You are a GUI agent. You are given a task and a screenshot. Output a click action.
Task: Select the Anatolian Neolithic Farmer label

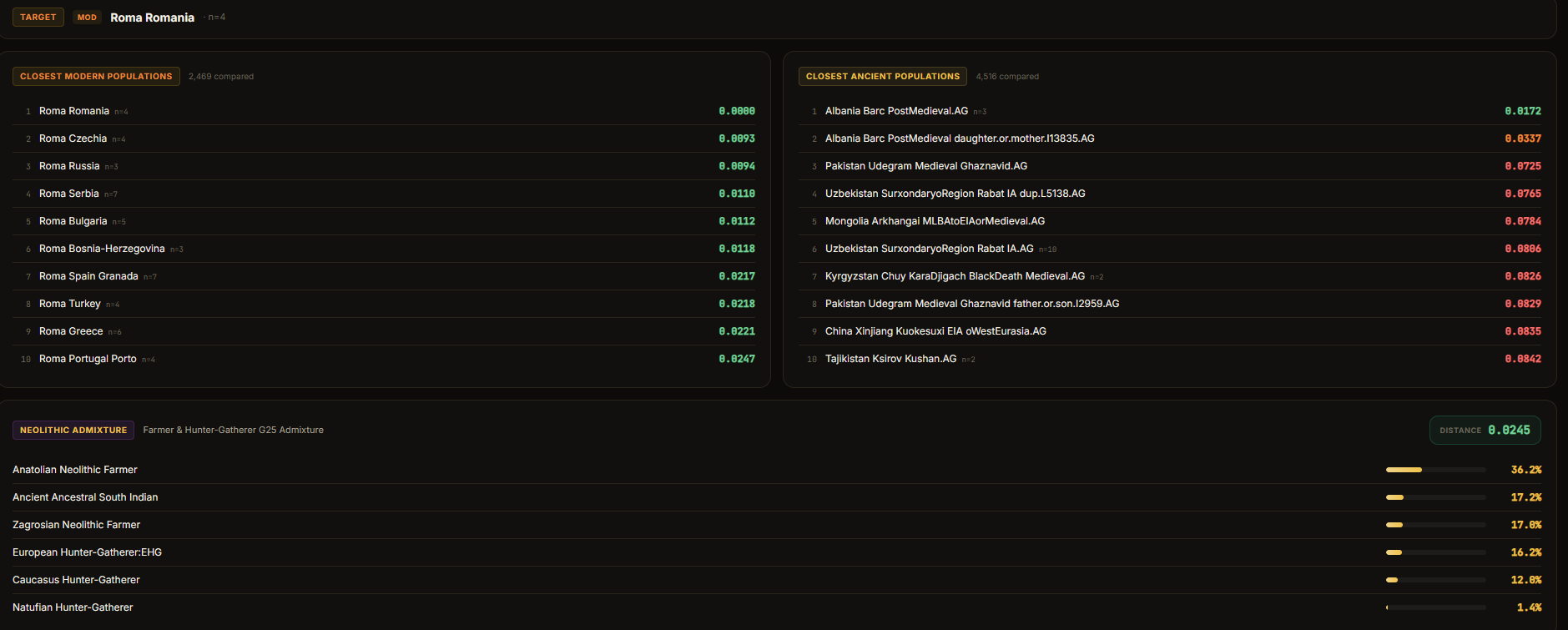click(75, 470)
